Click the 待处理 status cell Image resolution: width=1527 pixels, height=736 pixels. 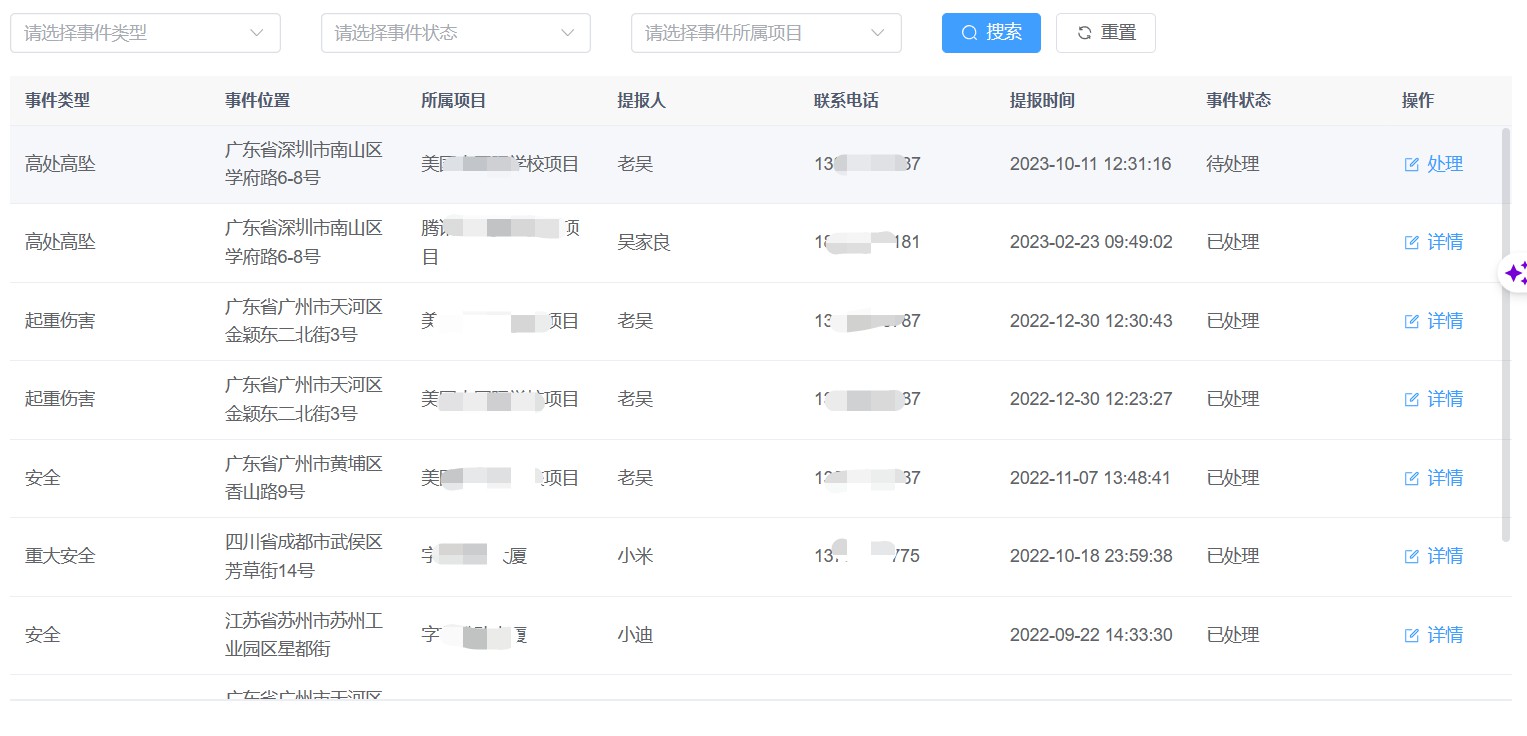[1232, 164]
